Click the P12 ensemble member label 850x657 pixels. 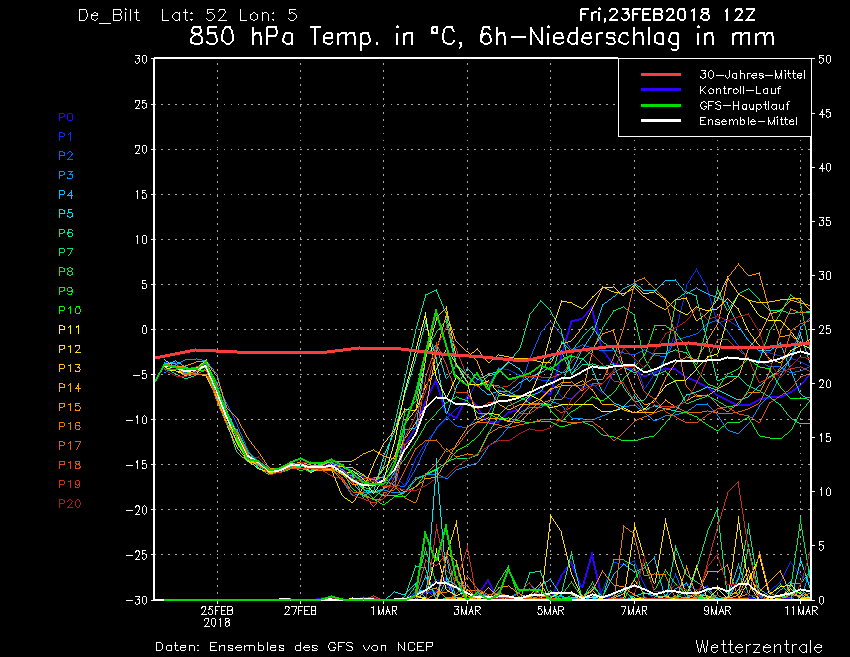(70, 349)
